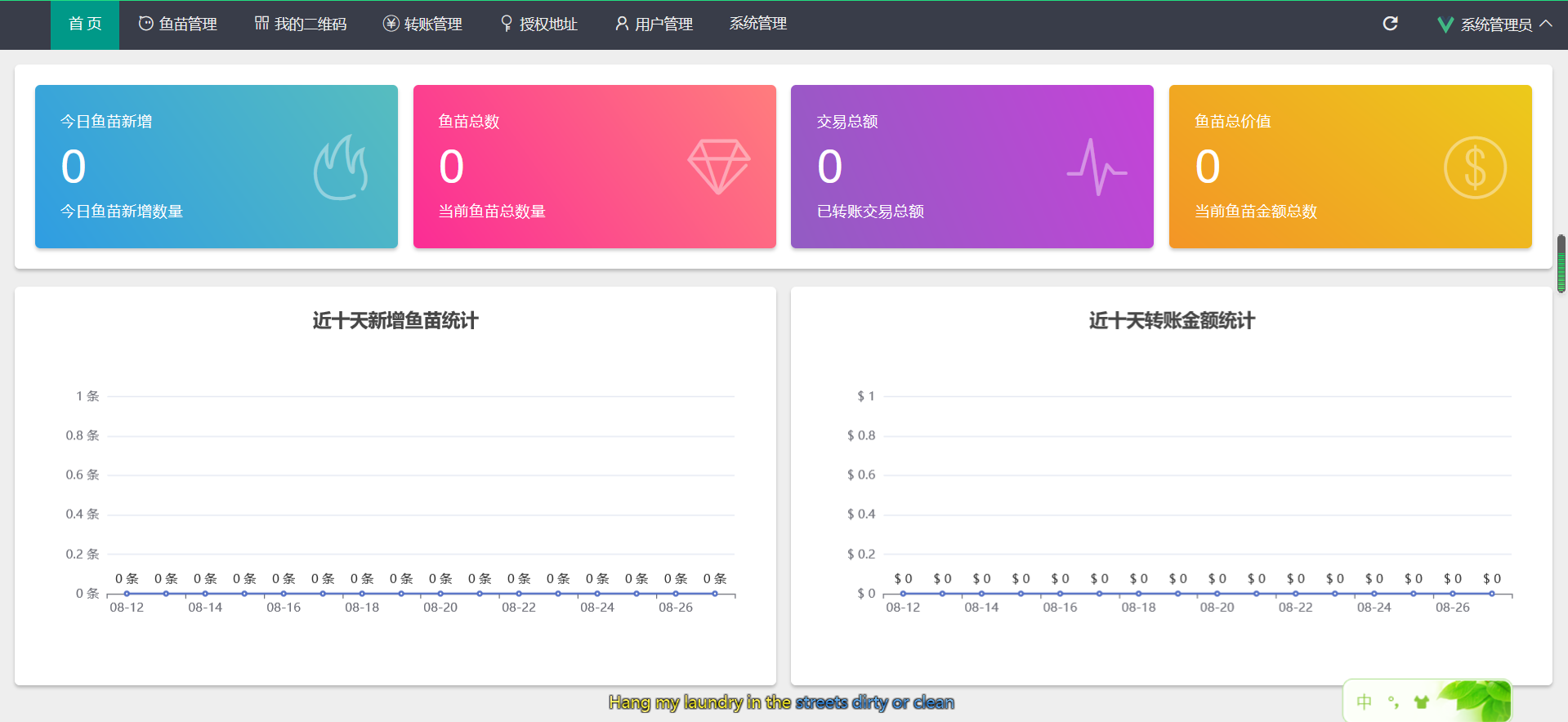The image size is (1568, 722).
Task: Click the 已转账交易总额 caption
Action: [870, 212]
